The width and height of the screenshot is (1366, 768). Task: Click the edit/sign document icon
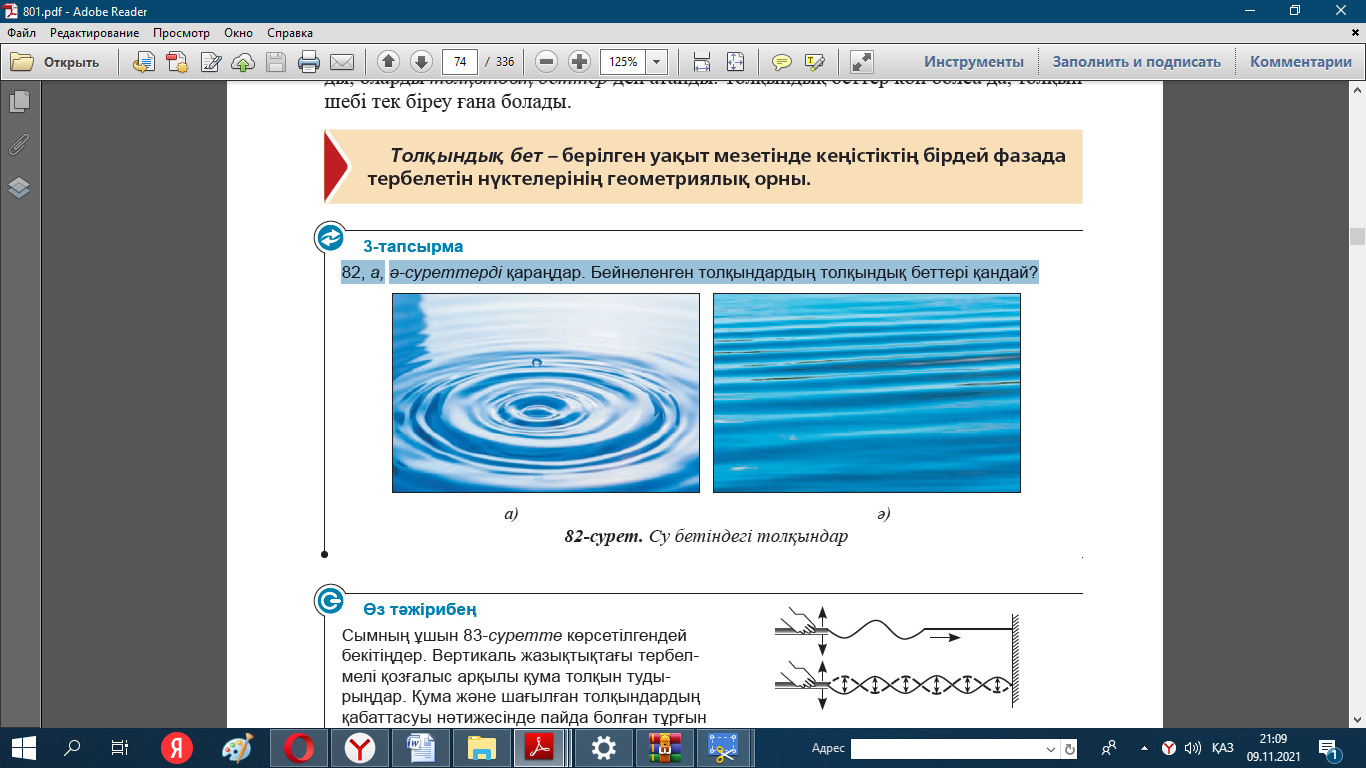pos(211,62)
